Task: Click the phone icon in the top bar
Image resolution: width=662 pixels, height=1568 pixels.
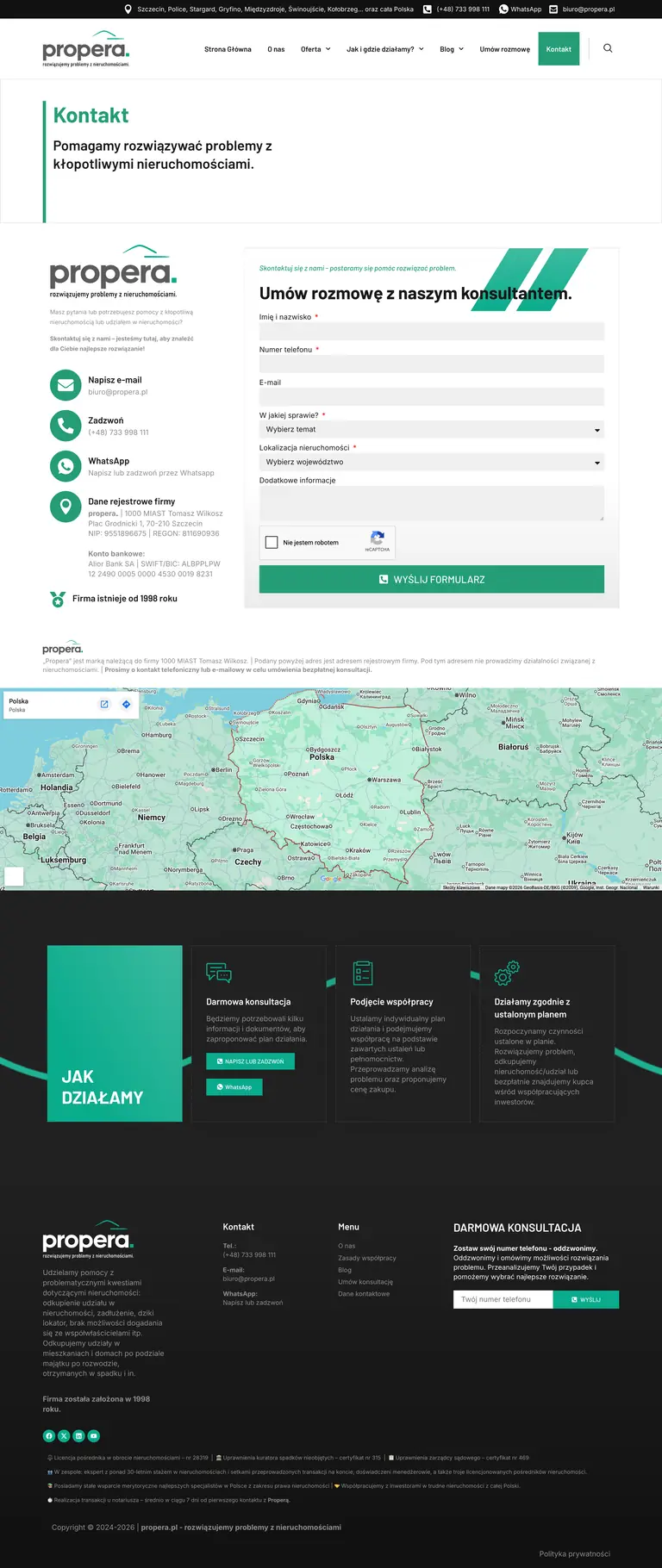Action: coord(427,9)
